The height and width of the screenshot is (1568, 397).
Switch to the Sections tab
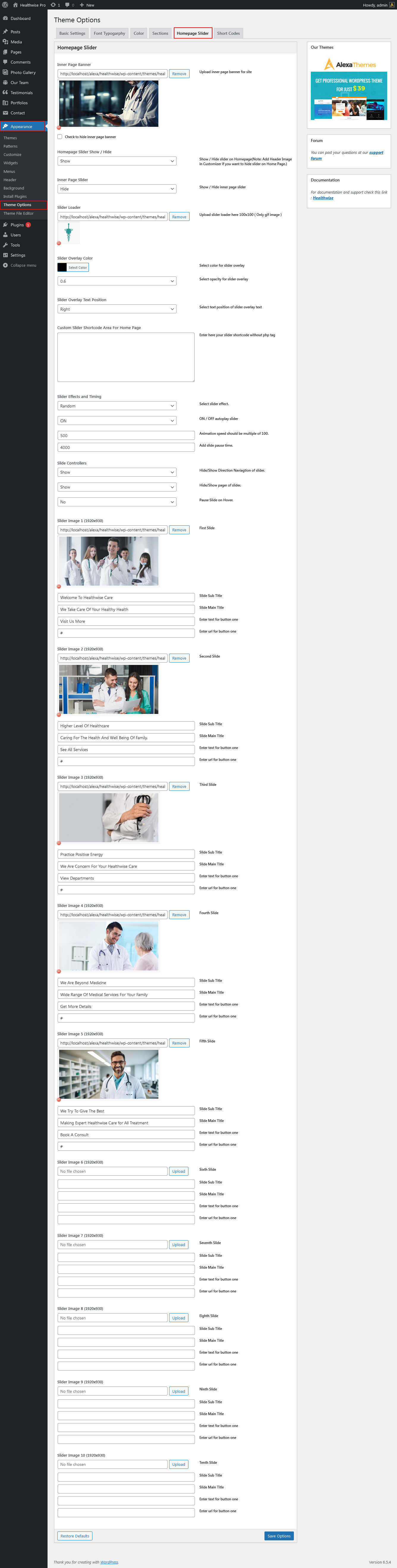tap(160, 34)
